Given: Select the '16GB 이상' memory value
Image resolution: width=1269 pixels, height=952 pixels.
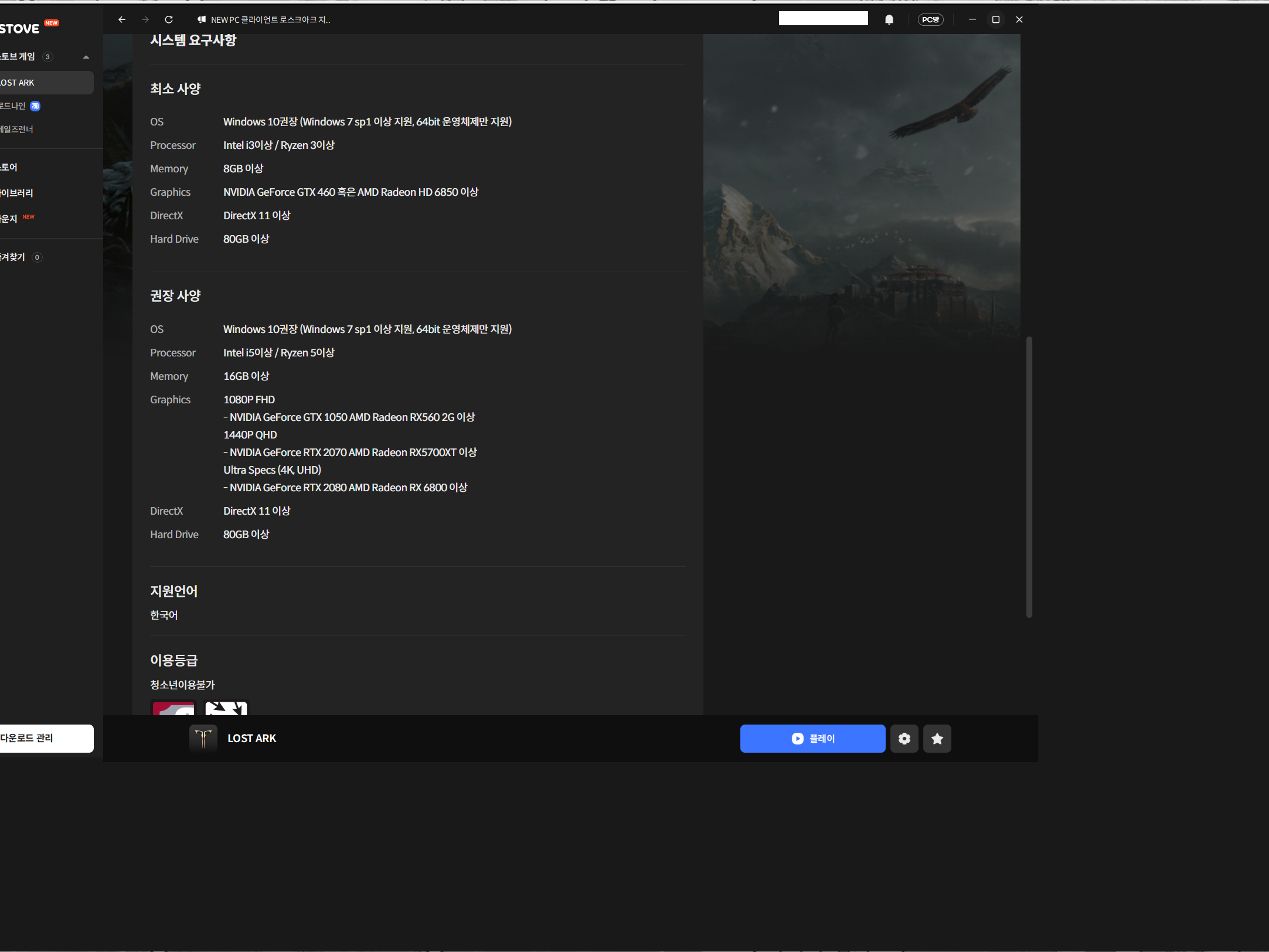Looking at the screenshot, I should [246, 376].
